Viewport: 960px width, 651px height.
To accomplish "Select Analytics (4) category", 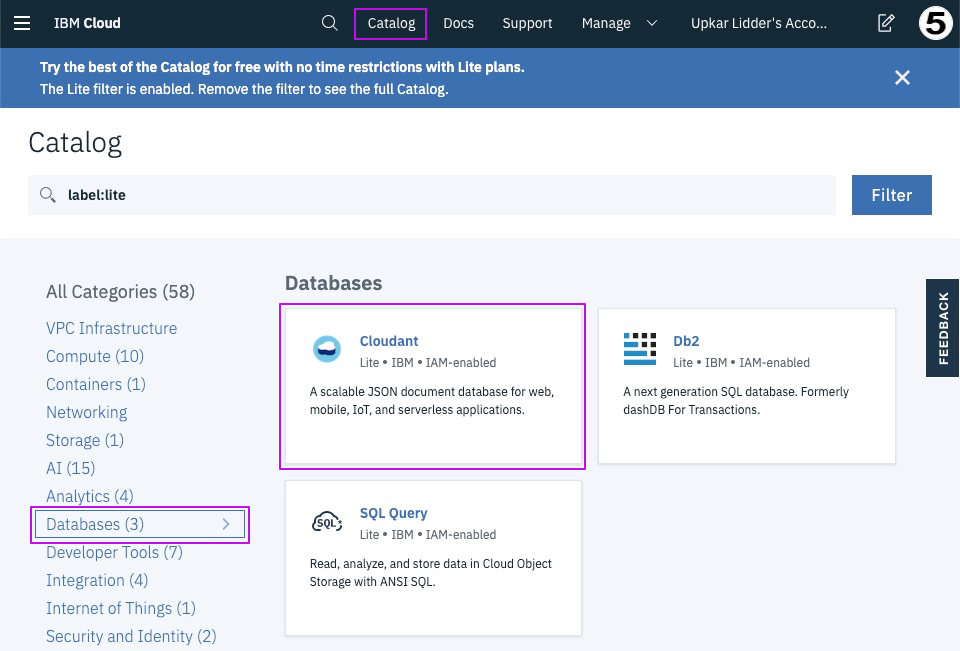I will pyautogui.click(x=89, y=496).
